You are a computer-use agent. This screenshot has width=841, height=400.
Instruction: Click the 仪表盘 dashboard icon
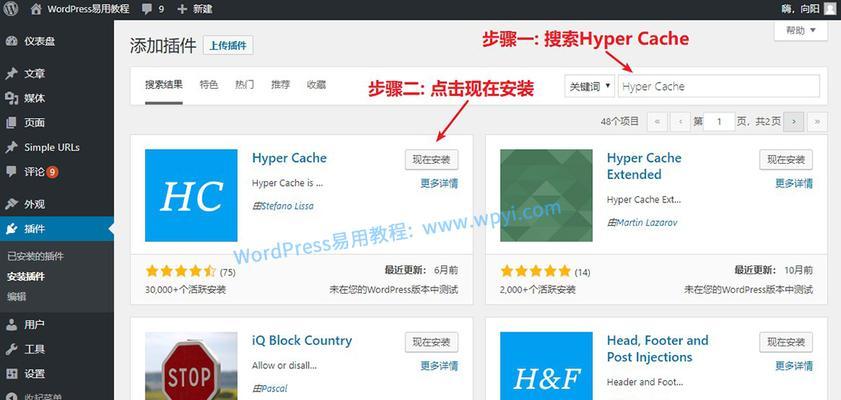tap(11, 41)
